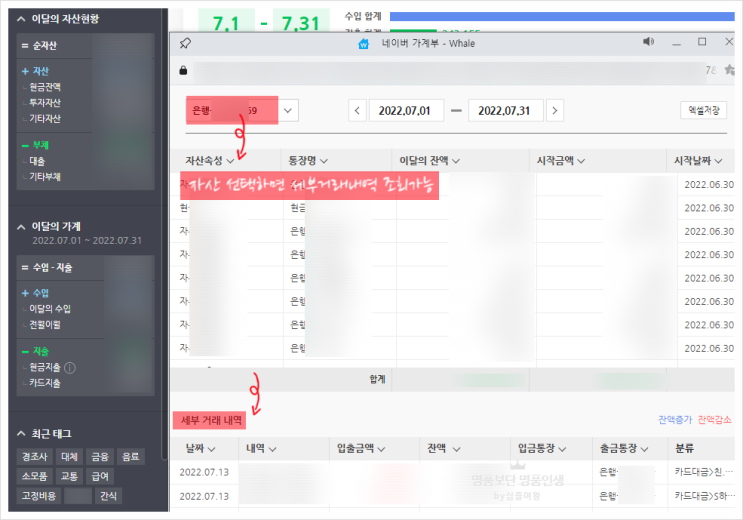743x520 pixels.
Task: Open 현금지출 item
Action: (45, 367)
